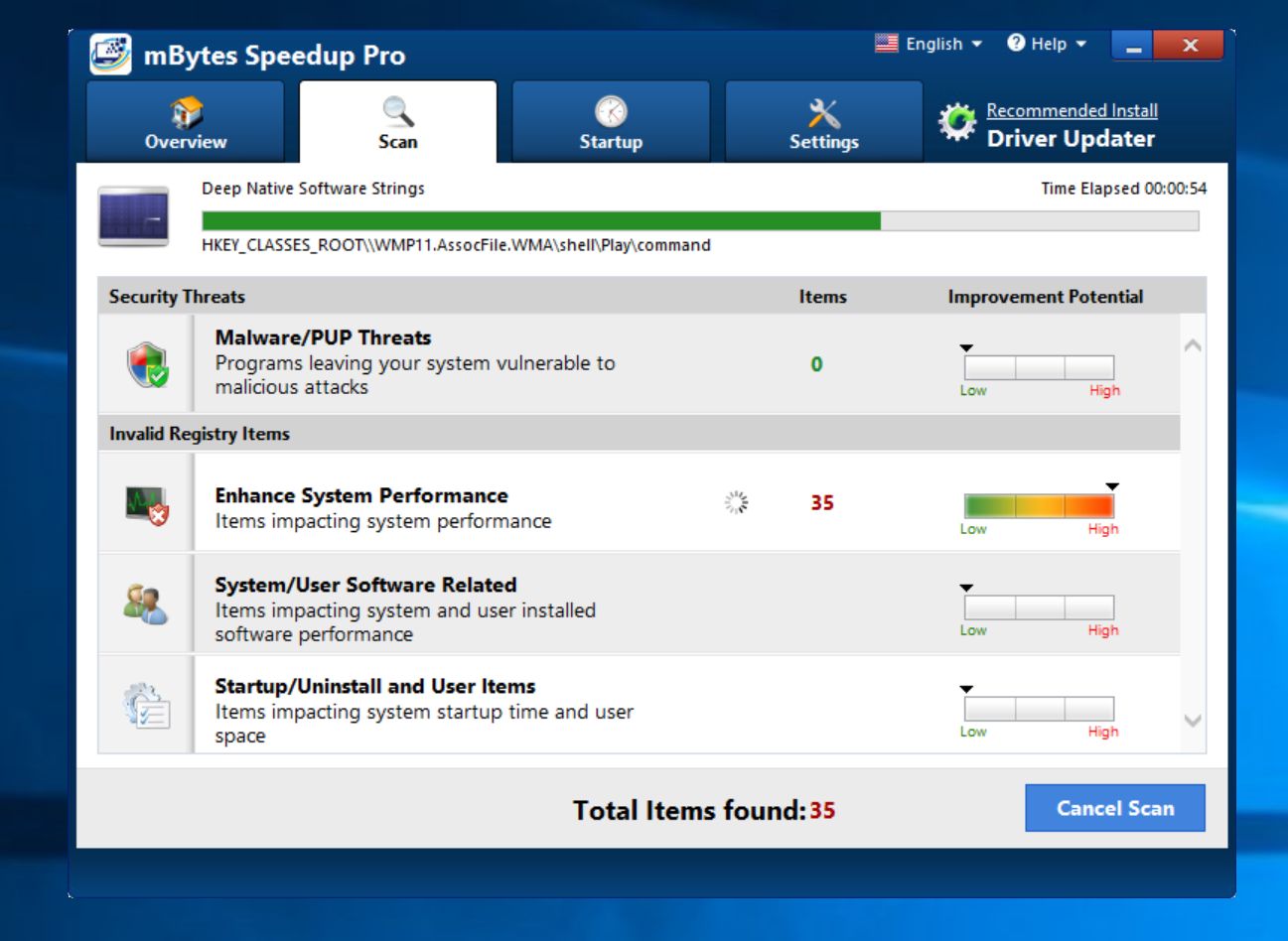Click the Total Items found label
This screenshot has height=941, width=1288.
coord(689,810)
